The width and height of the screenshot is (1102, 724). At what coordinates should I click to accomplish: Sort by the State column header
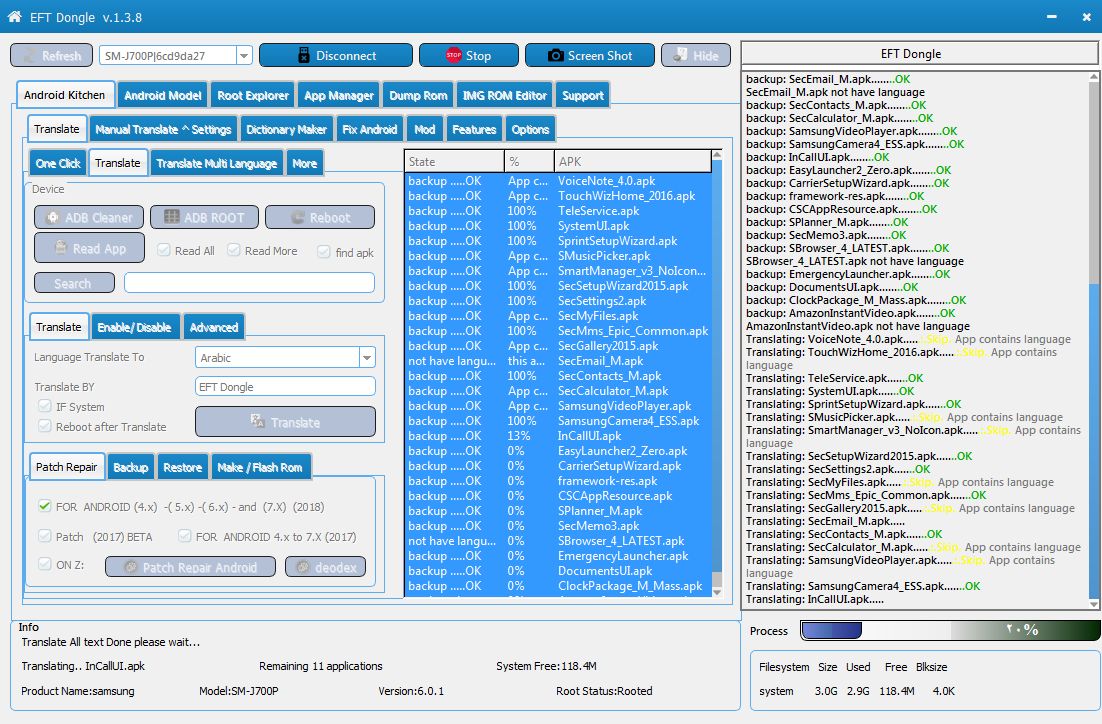click(x=455, y=162)
